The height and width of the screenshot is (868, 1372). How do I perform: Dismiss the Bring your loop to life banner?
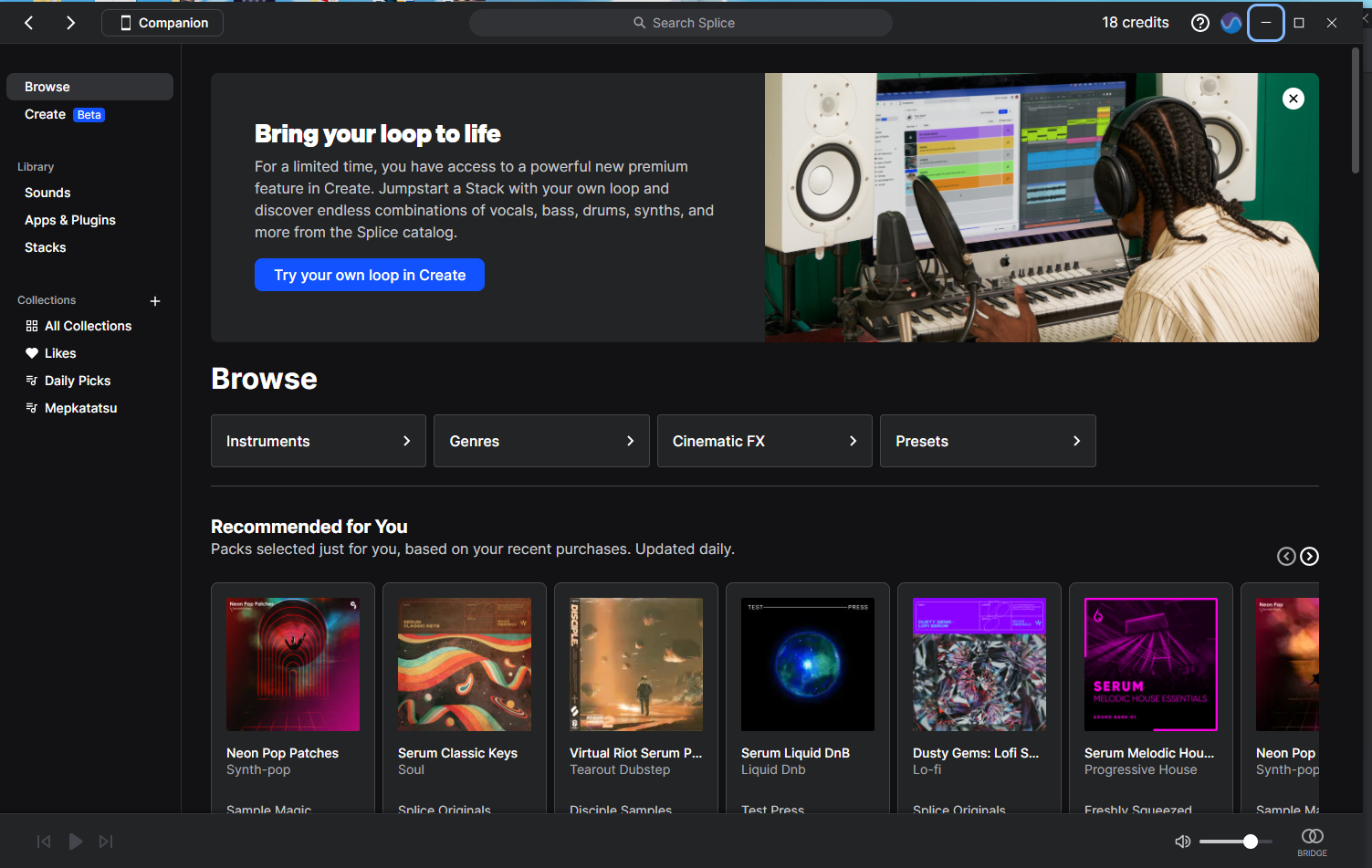coord(1293,99)
